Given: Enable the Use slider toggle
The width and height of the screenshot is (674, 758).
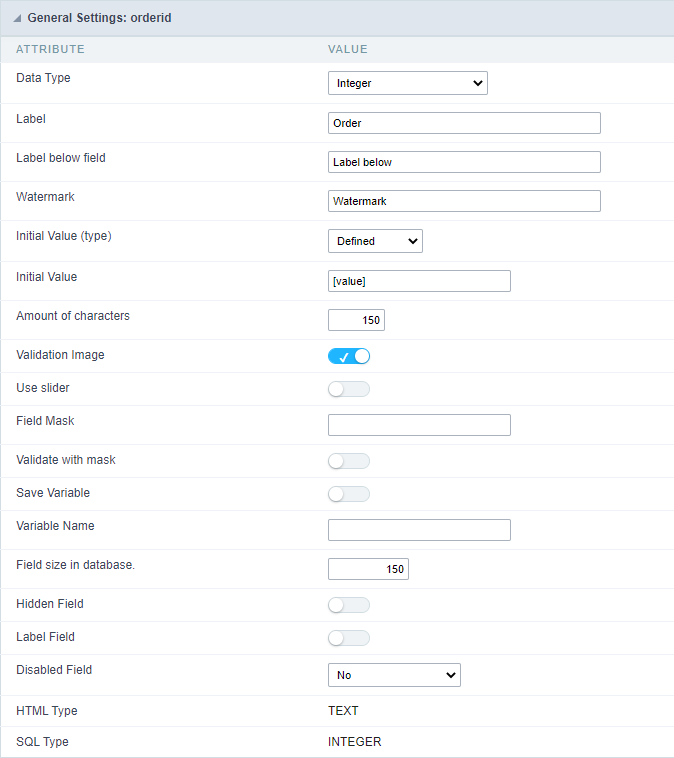Looking at the screenshot, I should click(x=349, y=389).
